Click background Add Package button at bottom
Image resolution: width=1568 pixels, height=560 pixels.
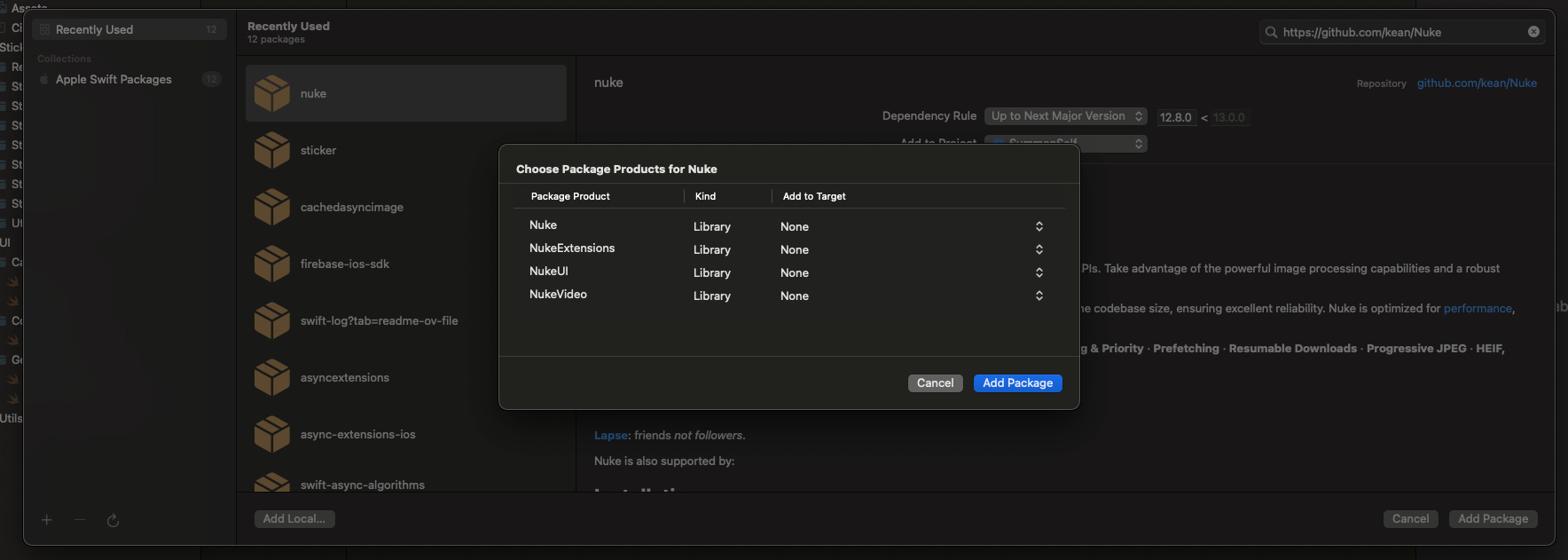[1493, 518]
